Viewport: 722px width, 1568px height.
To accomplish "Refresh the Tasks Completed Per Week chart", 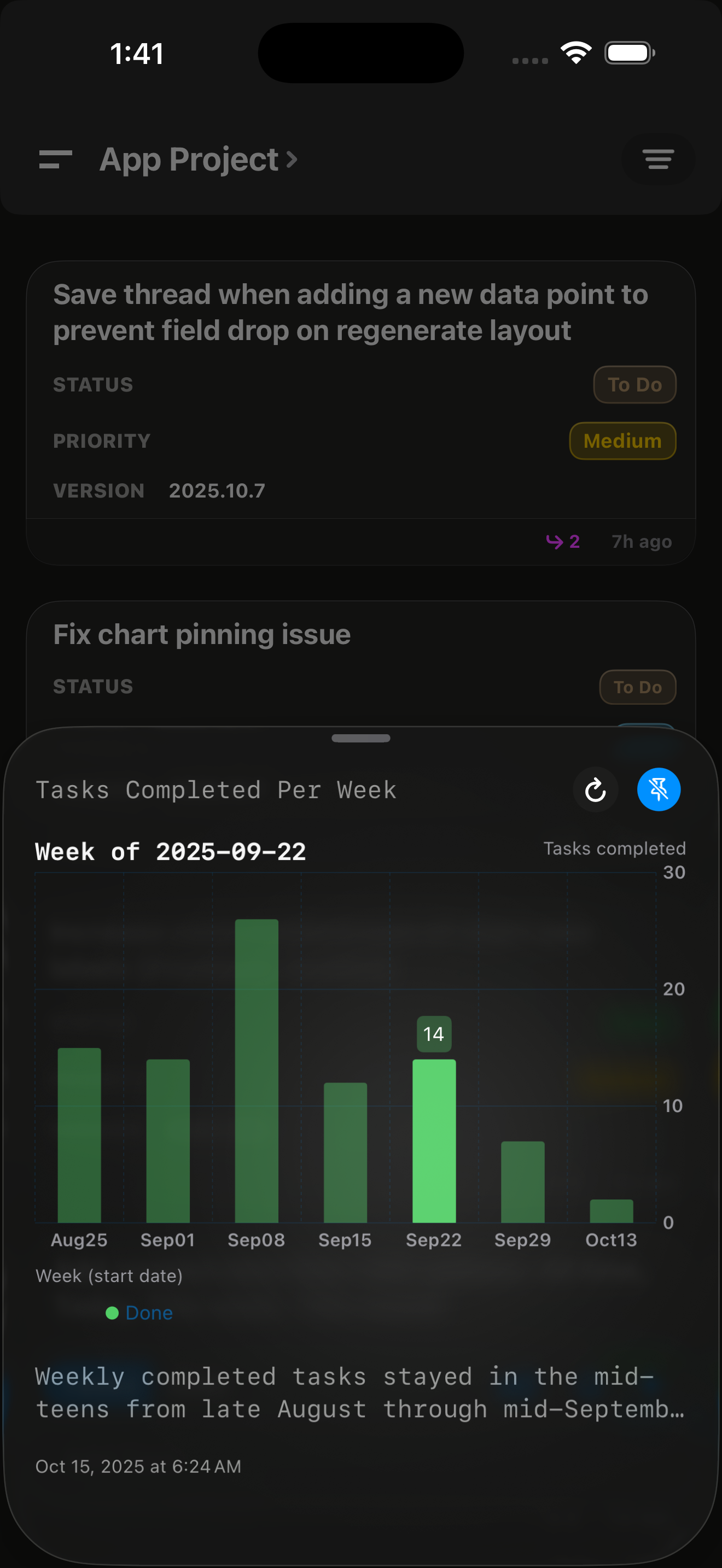I will coord(595,789).
